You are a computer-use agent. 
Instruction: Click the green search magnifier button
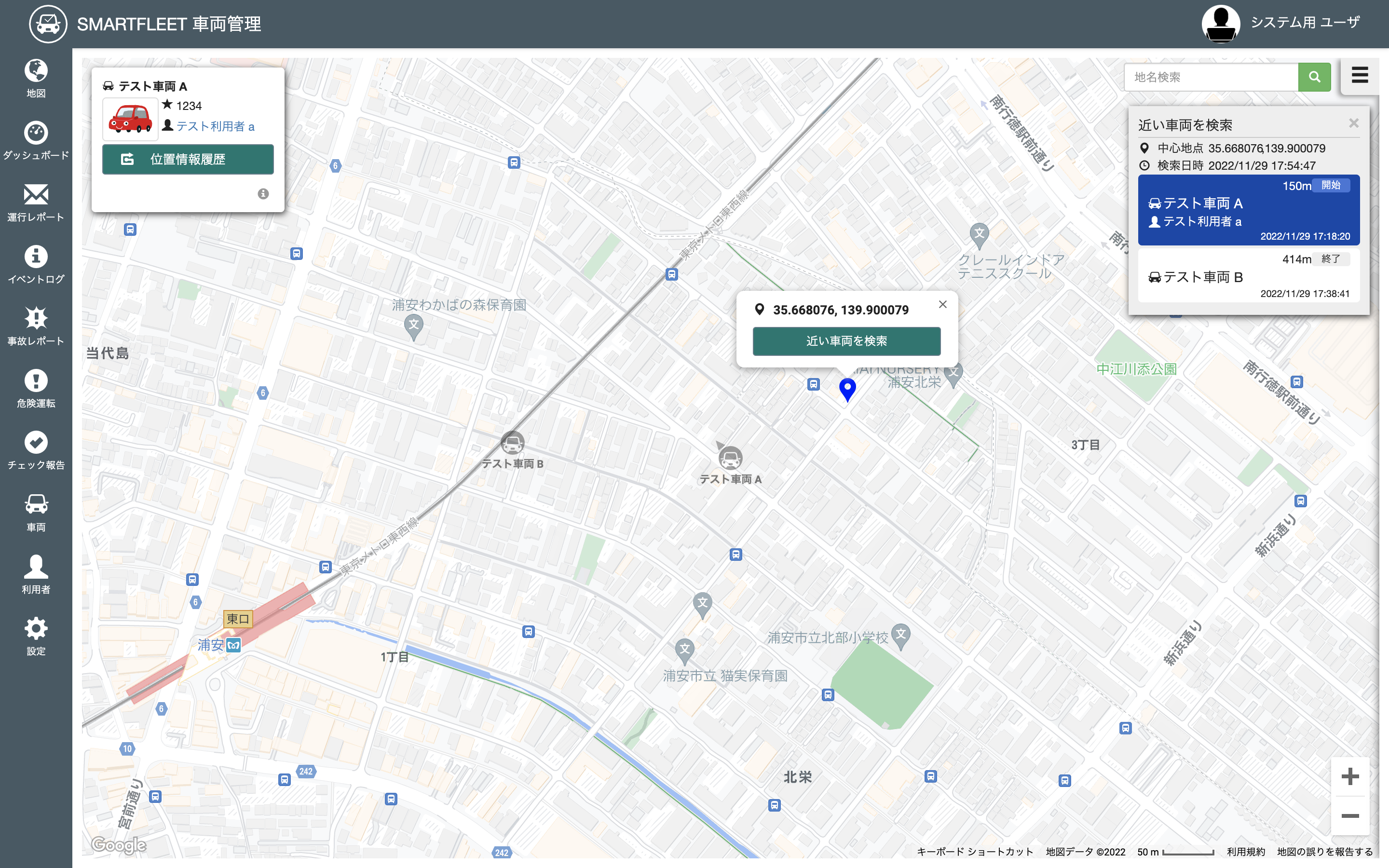pos(1314,77)
